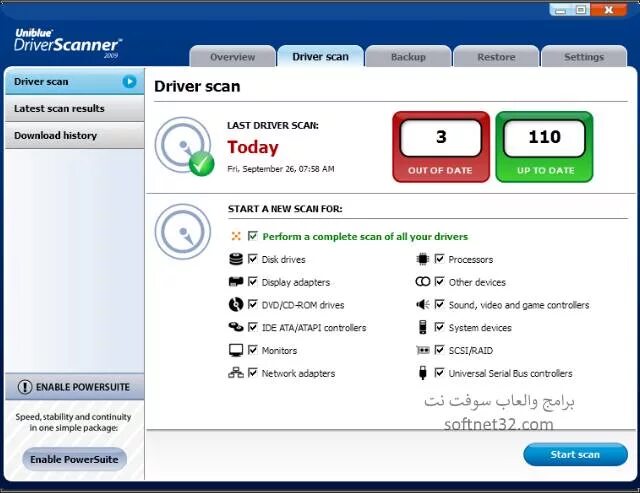
Task: Click the Other devices icon
Action: (422, 282)
